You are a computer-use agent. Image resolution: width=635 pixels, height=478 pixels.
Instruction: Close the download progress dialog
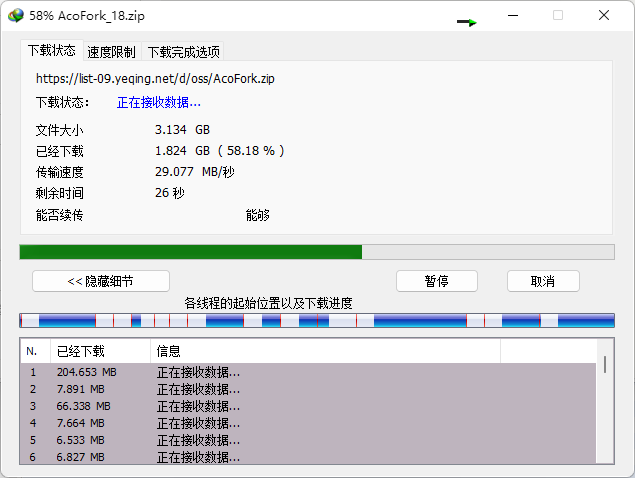click(604, 16)
